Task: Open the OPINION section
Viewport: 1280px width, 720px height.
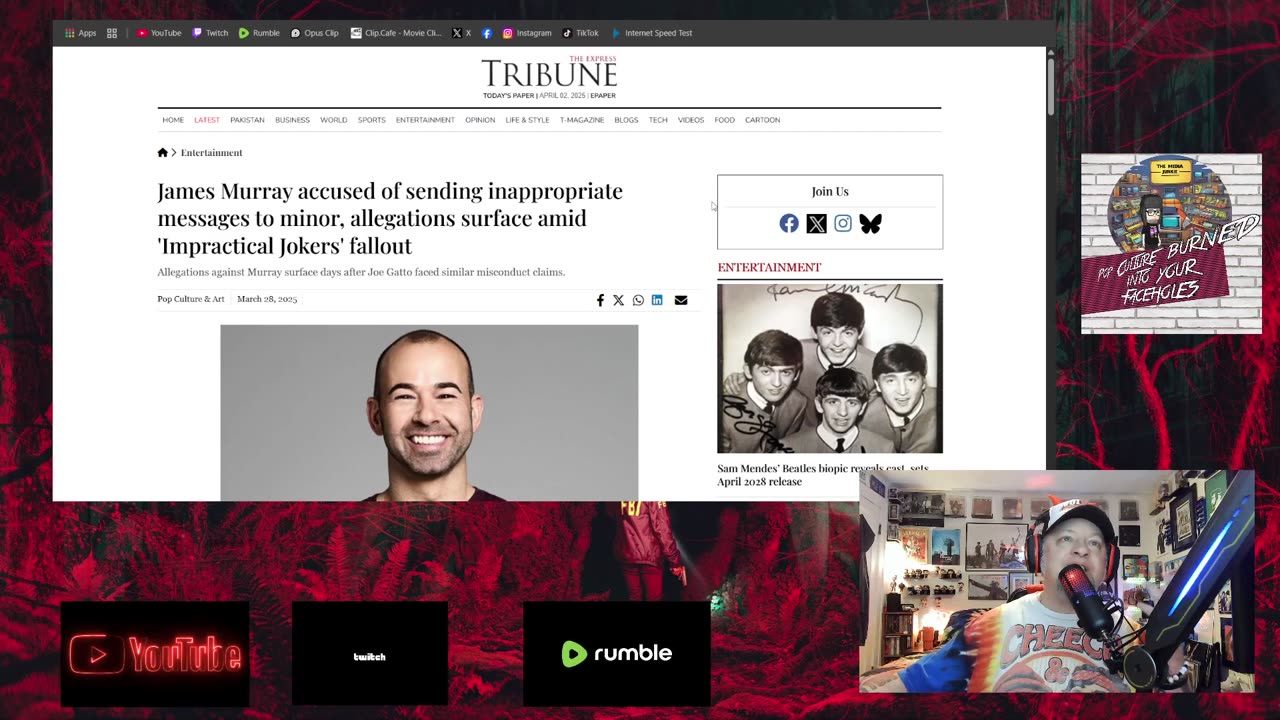Action: [x=480, y=120]
